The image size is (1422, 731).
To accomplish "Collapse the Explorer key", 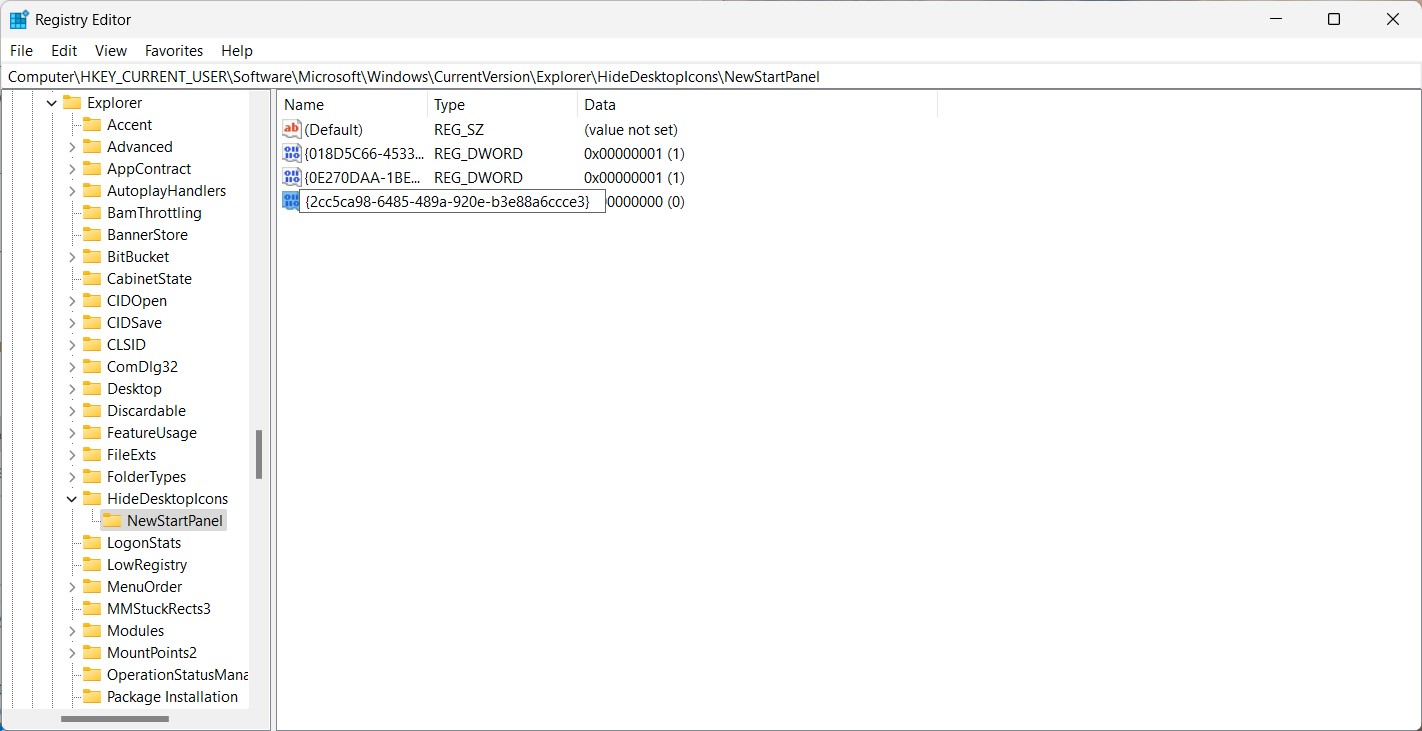I will click(x=51, y=103).
